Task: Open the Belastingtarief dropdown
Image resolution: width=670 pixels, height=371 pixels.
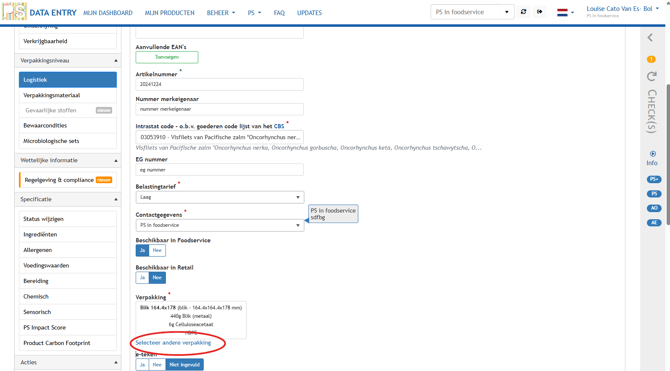Action: pos(220,197)
